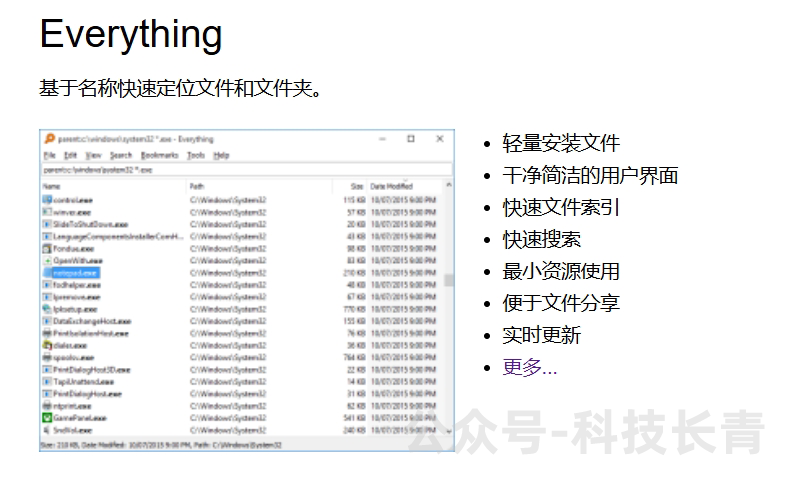The height and width of the screenshot is (481, 786).
Task: Maximize the Everything window
Action: [411, 139]
